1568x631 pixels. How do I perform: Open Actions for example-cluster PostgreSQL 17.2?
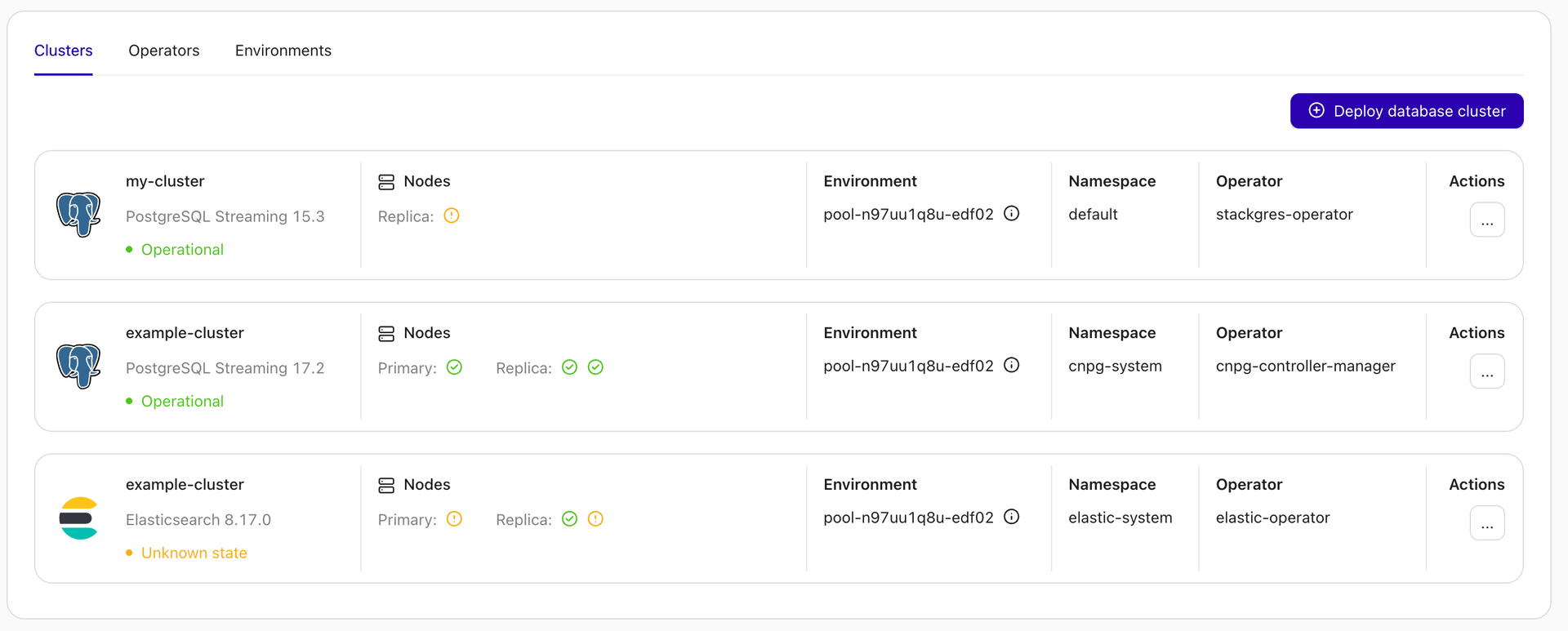click(1487, 371)
